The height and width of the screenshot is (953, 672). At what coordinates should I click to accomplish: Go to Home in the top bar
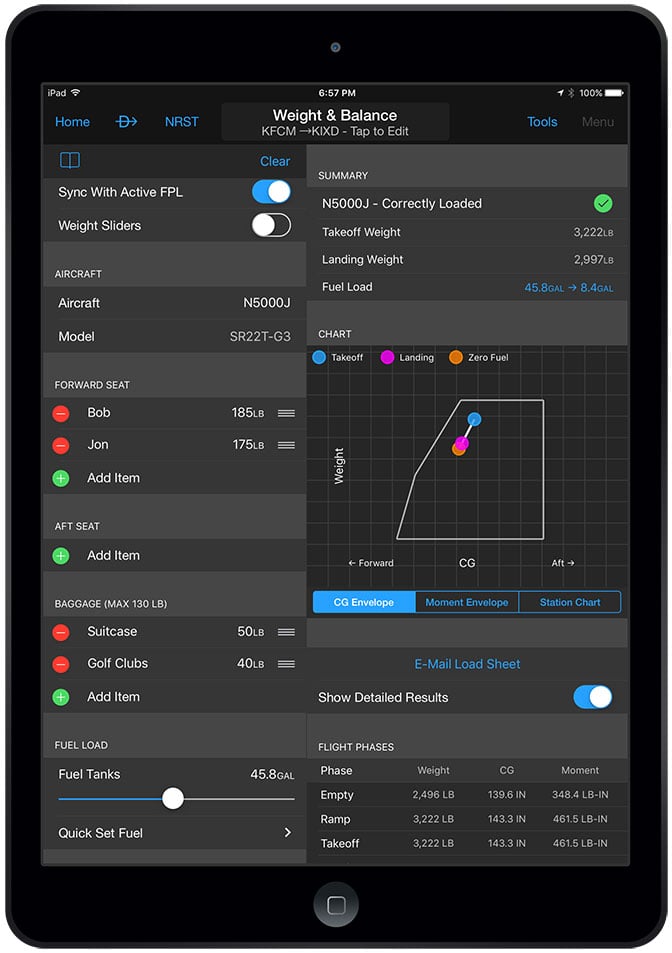[x=72, y=122]
